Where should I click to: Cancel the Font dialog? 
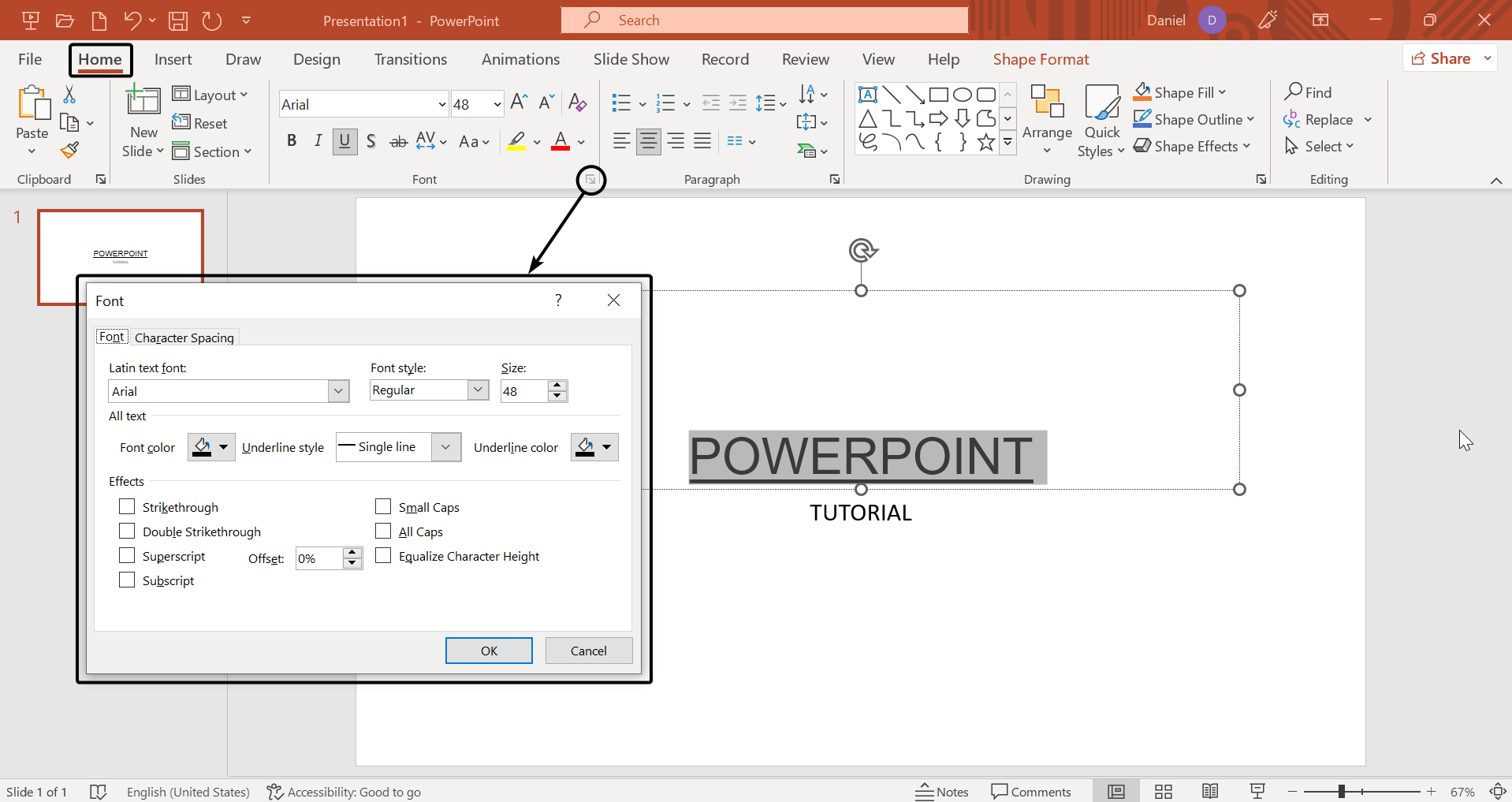(x=588, y=651)
